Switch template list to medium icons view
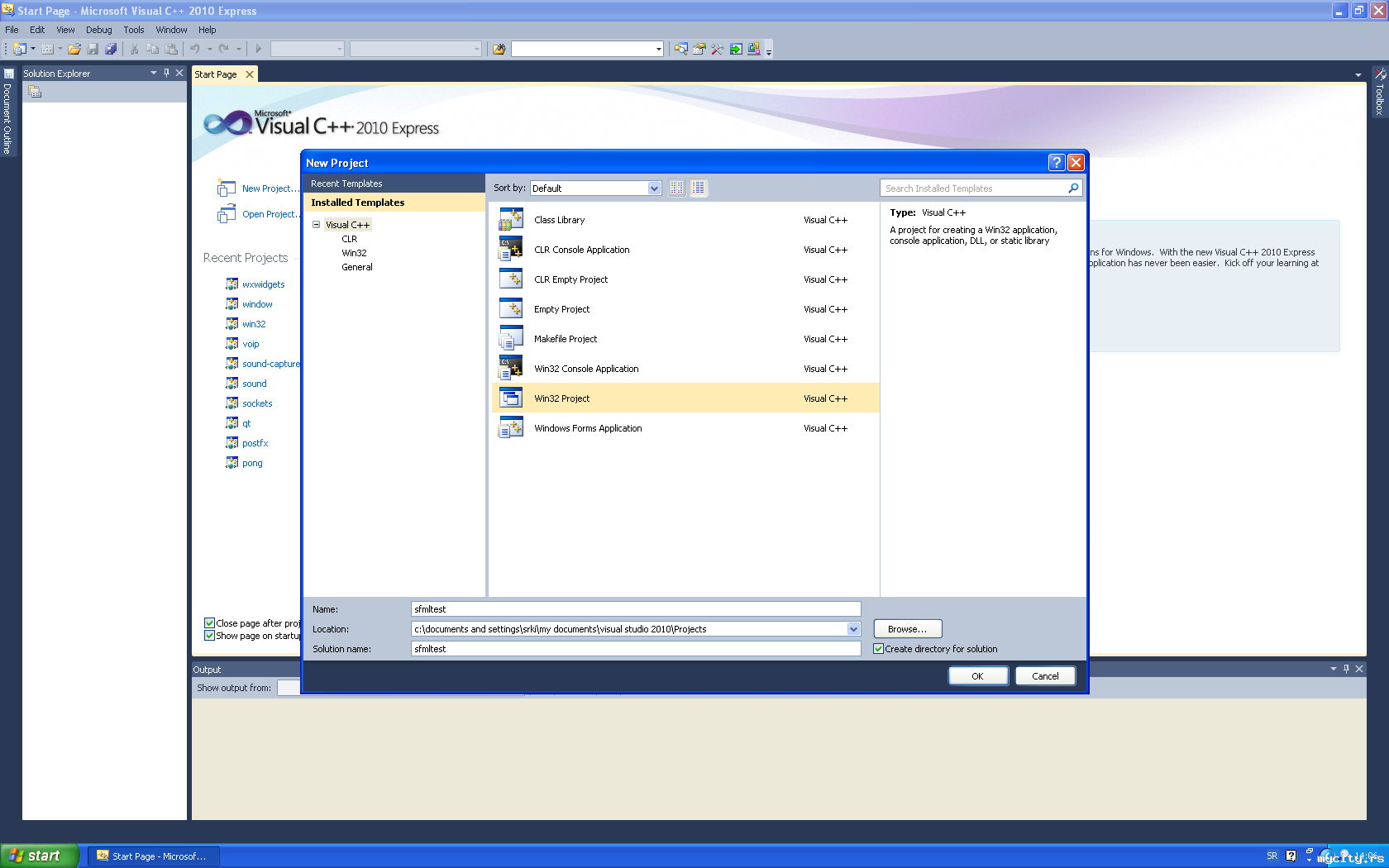The image size is (1389, 868). point(699,188)
